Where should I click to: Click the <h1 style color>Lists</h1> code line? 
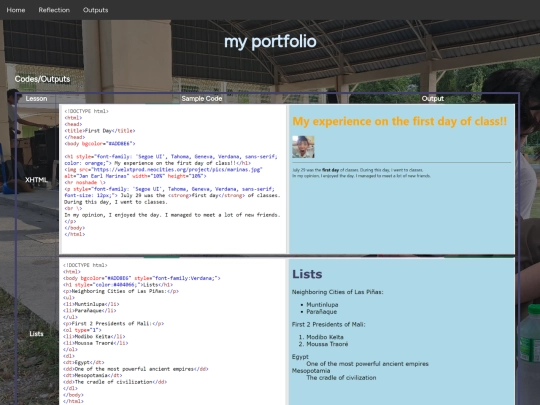[118, 285]
